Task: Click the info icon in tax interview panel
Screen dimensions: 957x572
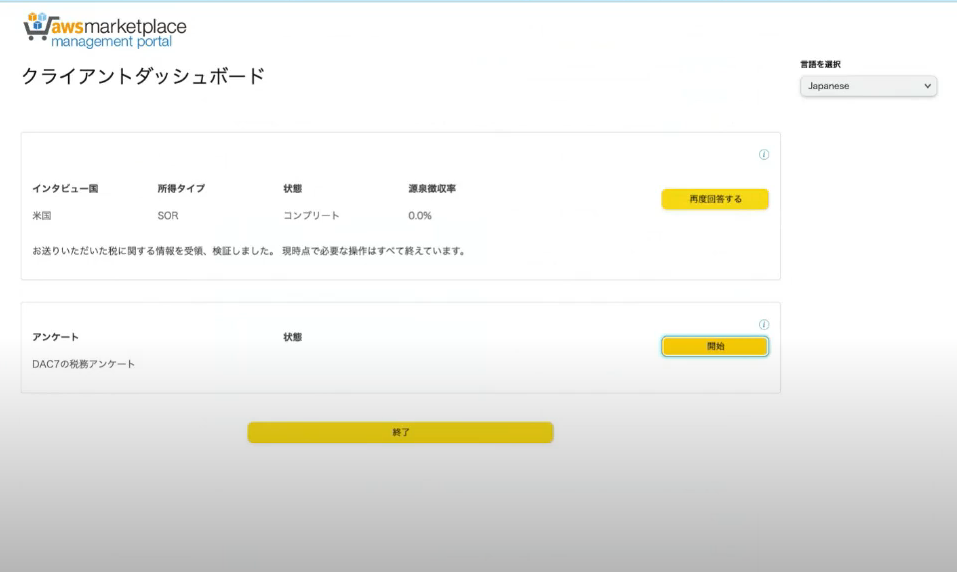Action: pyautogui.click(x=764, y=154)
